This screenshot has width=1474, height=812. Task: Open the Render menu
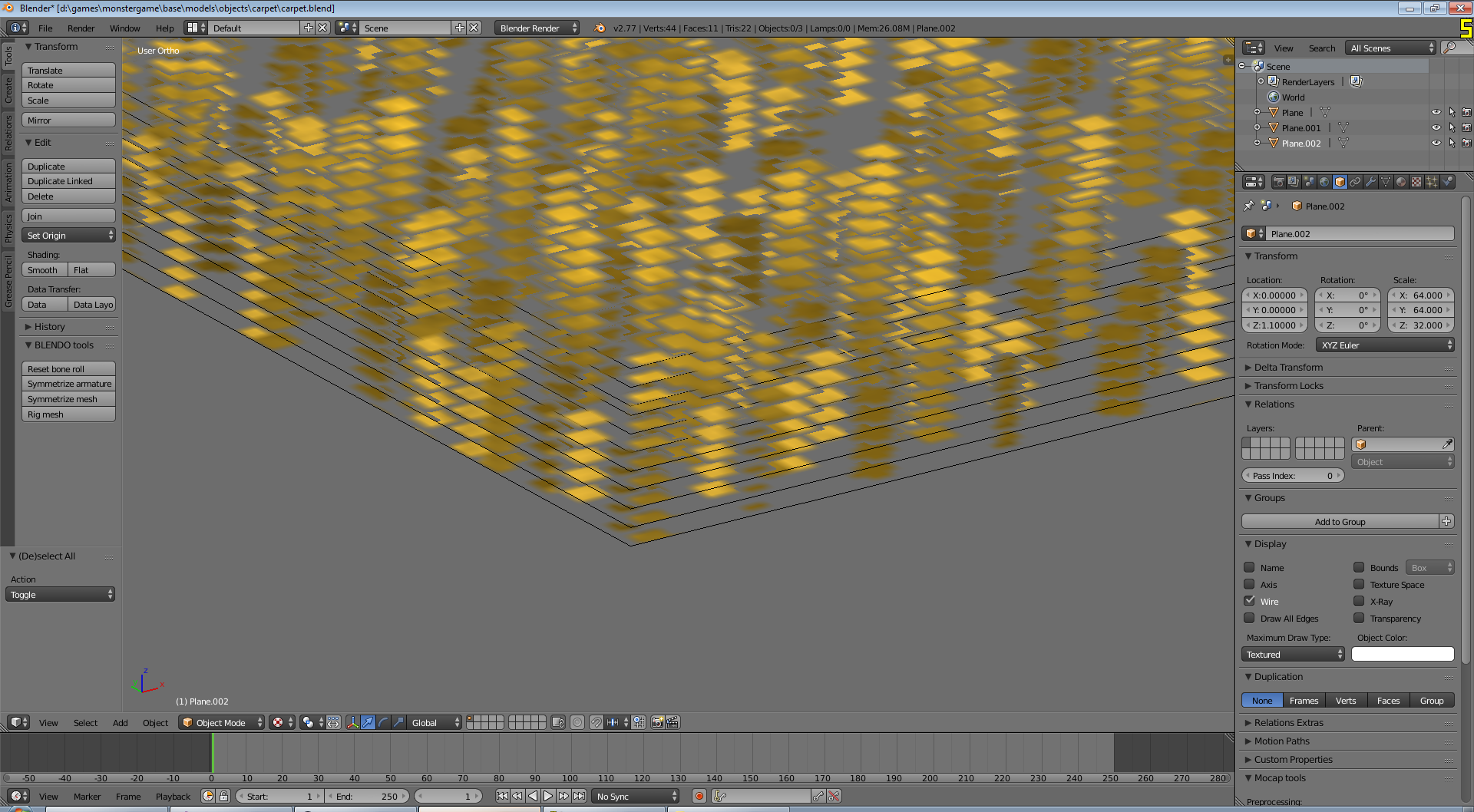point(81,28)
